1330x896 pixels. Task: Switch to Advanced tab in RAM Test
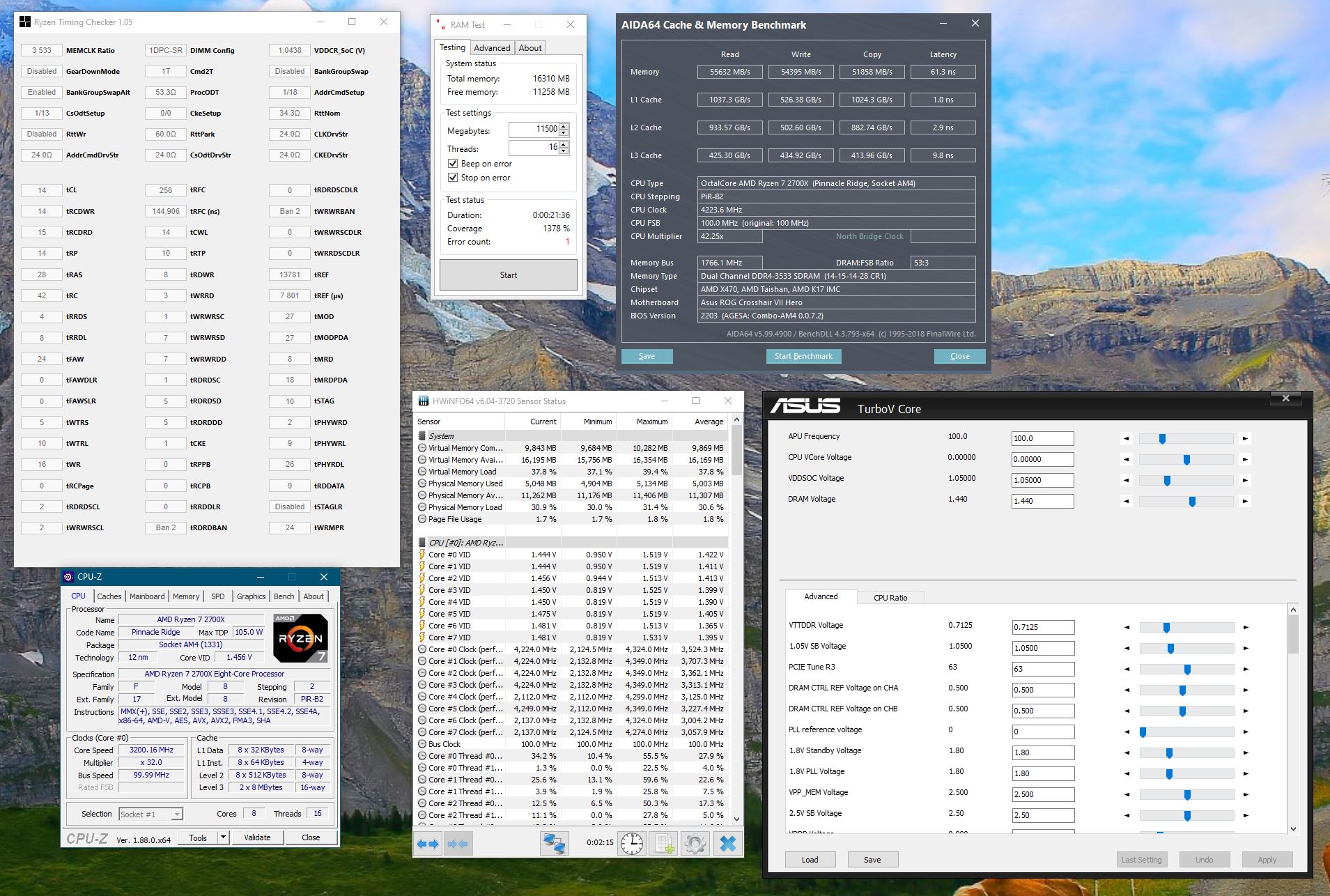(x=492, y=48)
